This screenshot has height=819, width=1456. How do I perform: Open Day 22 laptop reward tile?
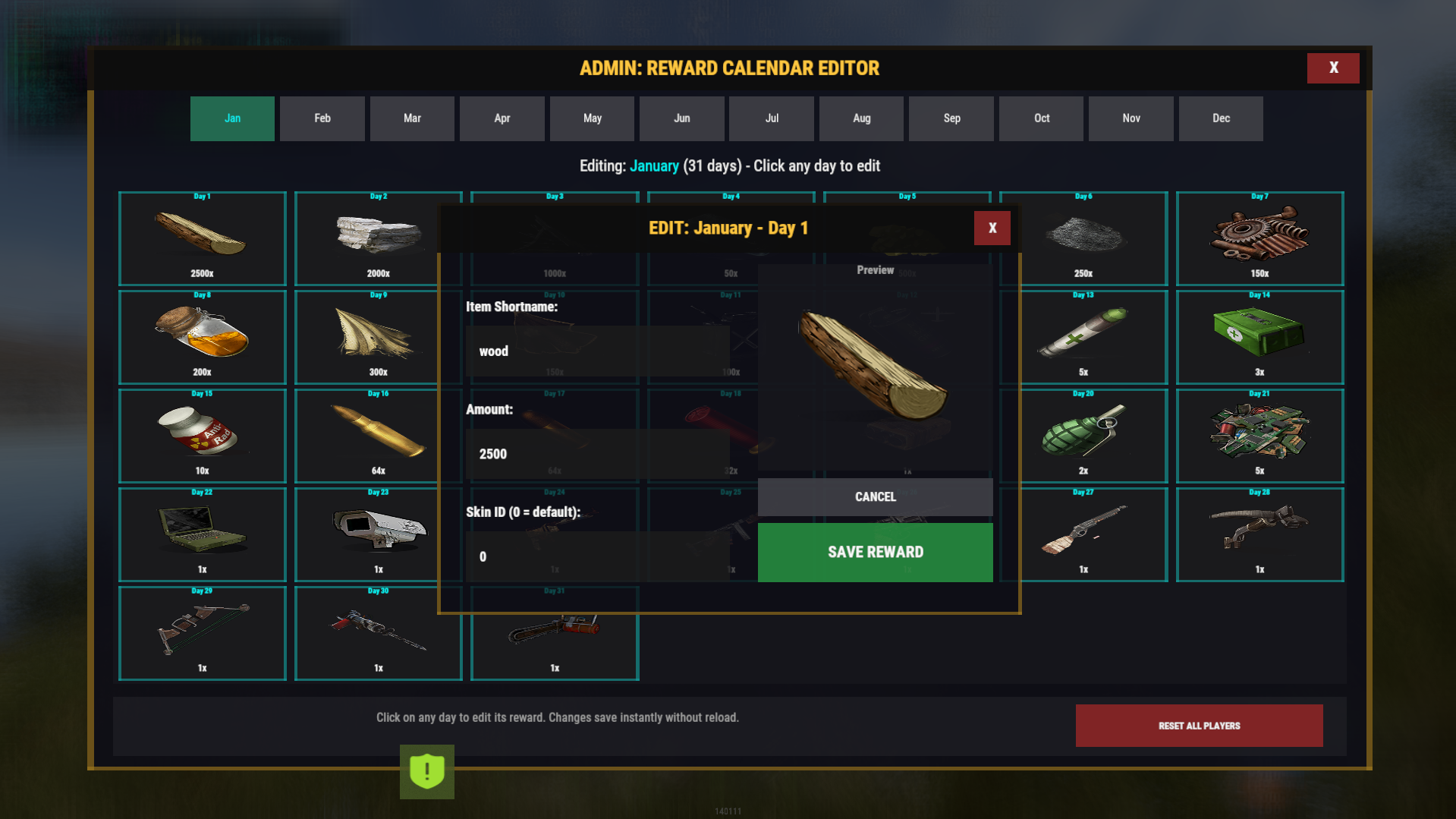click(x=202, y=534)
